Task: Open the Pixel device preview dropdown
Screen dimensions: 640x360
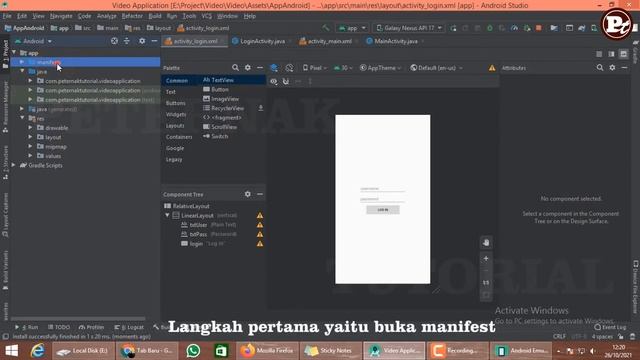Action: coord(315,68)
